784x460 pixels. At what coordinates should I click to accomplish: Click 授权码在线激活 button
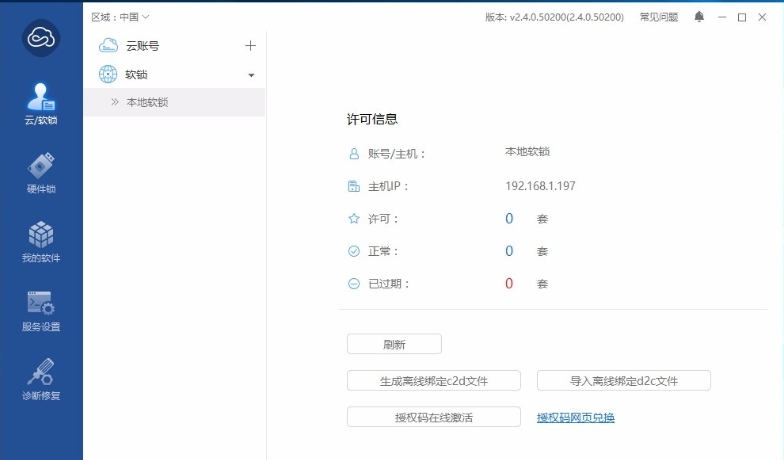click(434, 417)
